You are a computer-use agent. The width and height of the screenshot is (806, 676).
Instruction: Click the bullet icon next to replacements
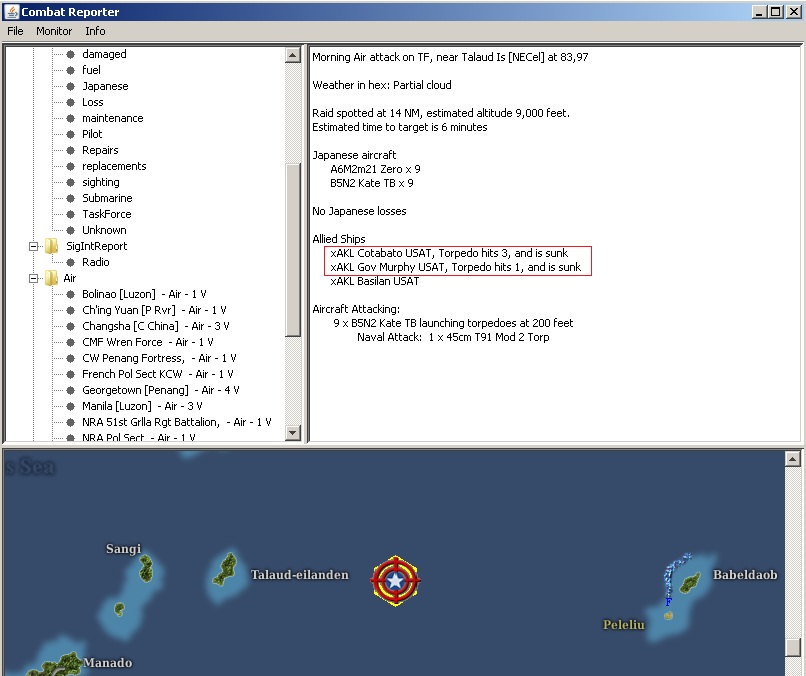click(71, 166)
